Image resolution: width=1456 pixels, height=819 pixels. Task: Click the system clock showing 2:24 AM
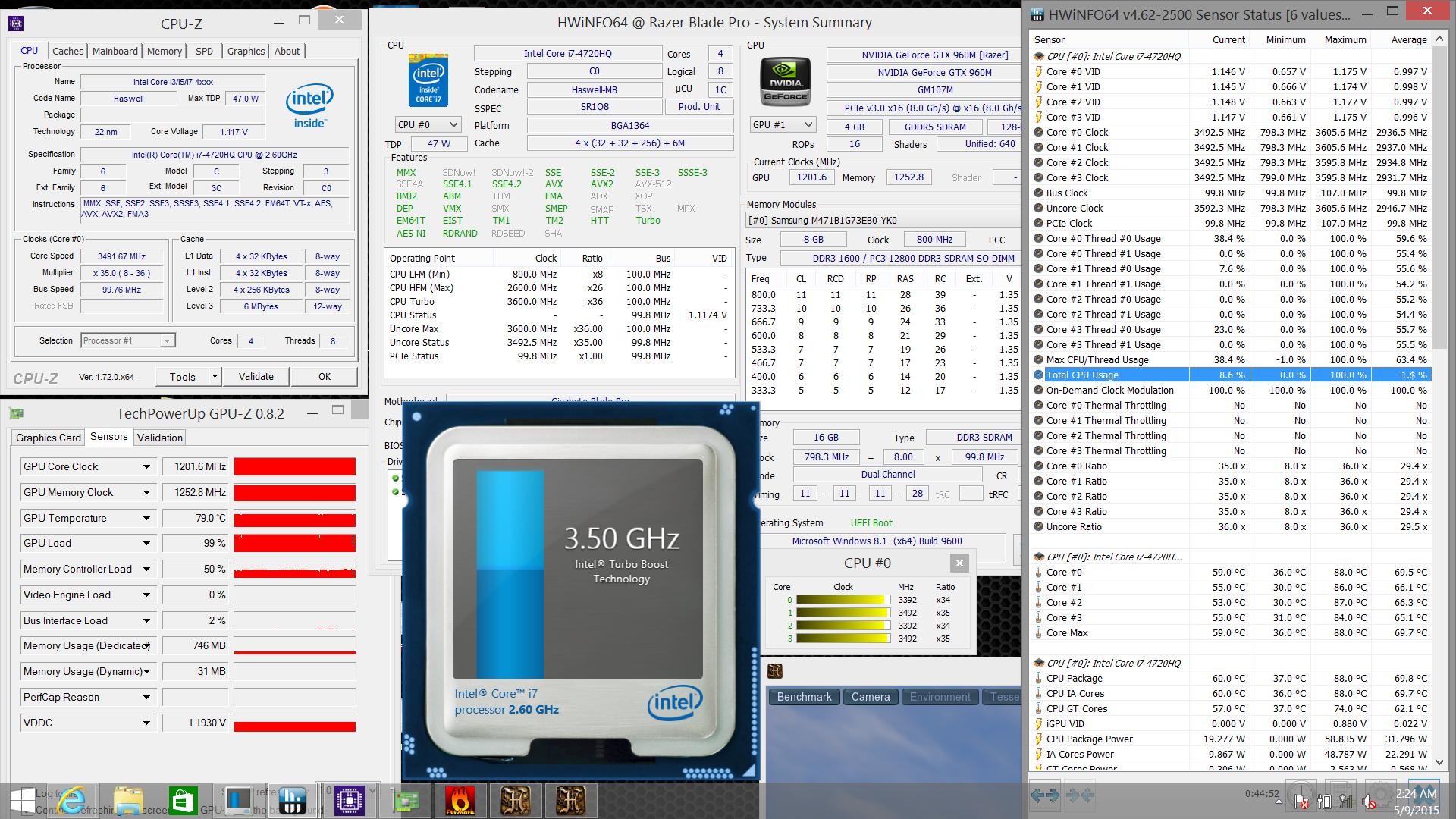(1417, 793)
